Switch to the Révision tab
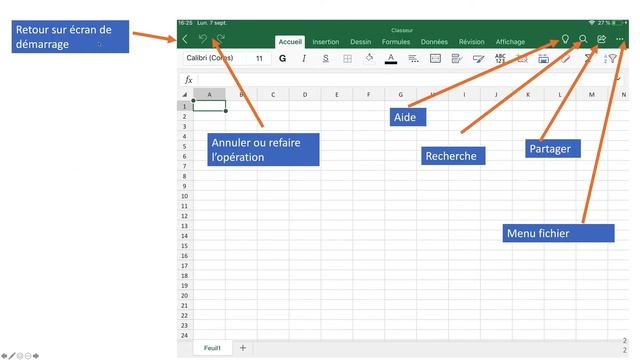The width and height of the screenshot is (640, 360). 471,42
